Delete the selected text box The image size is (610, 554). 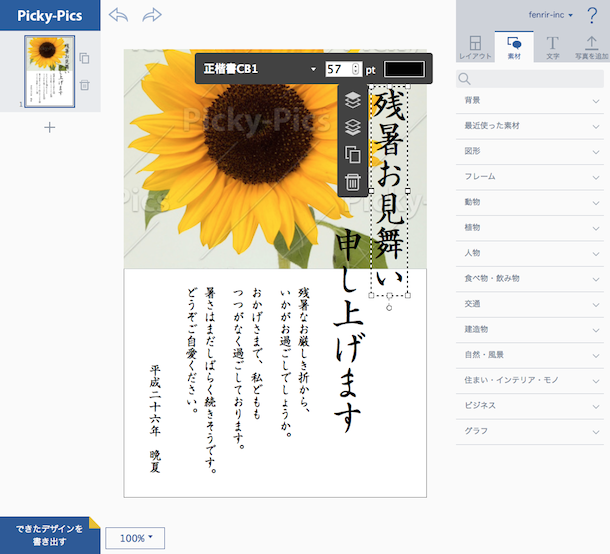pyautogui.click(x=352, y=181)
